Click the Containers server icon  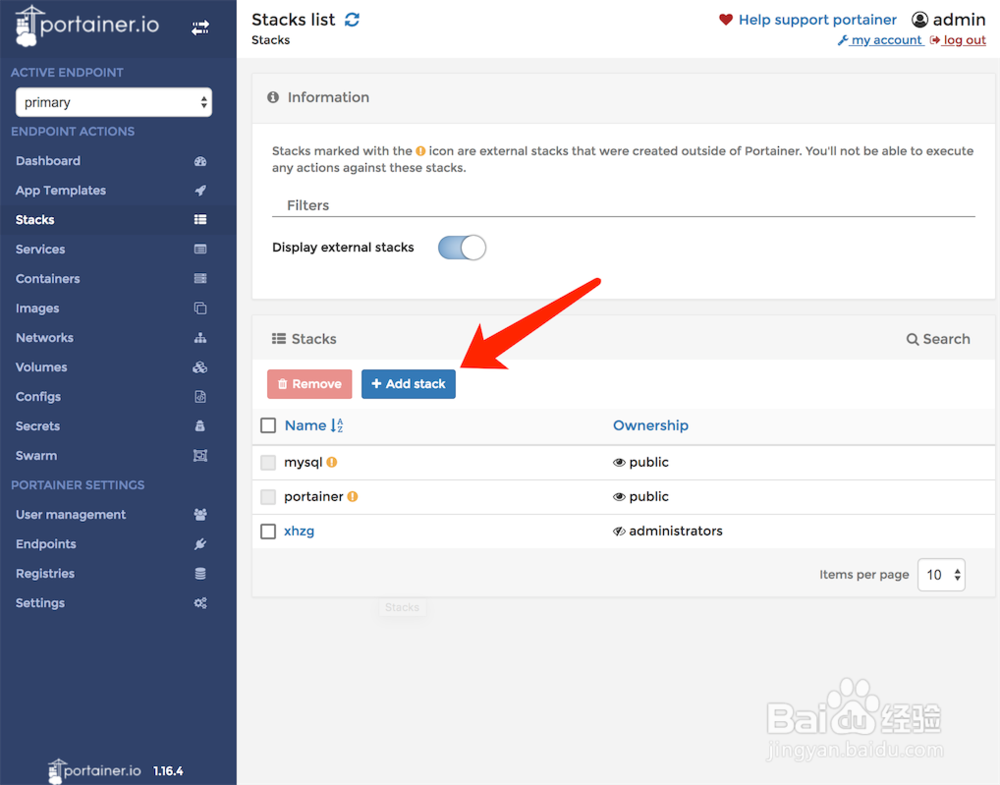(x=200, y=279)
